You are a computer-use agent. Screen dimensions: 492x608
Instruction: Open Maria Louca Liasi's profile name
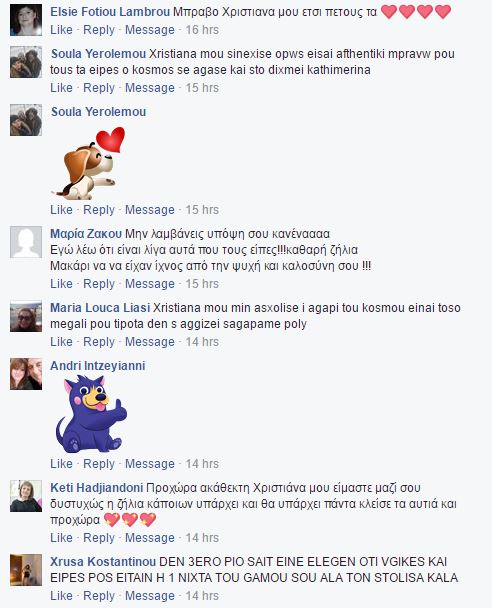(x=100, y=308)
